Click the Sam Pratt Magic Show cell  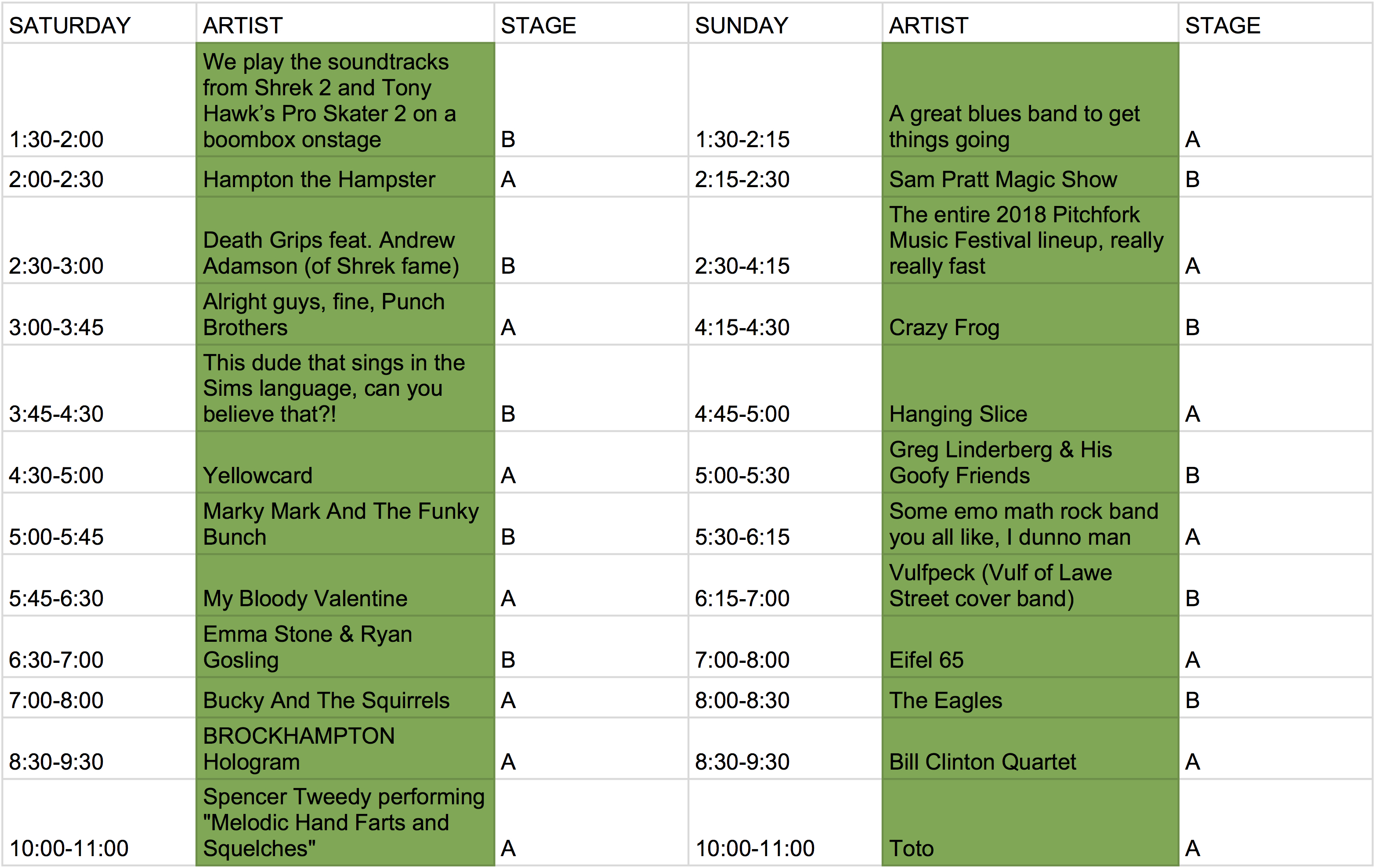tap(1031, 177)
